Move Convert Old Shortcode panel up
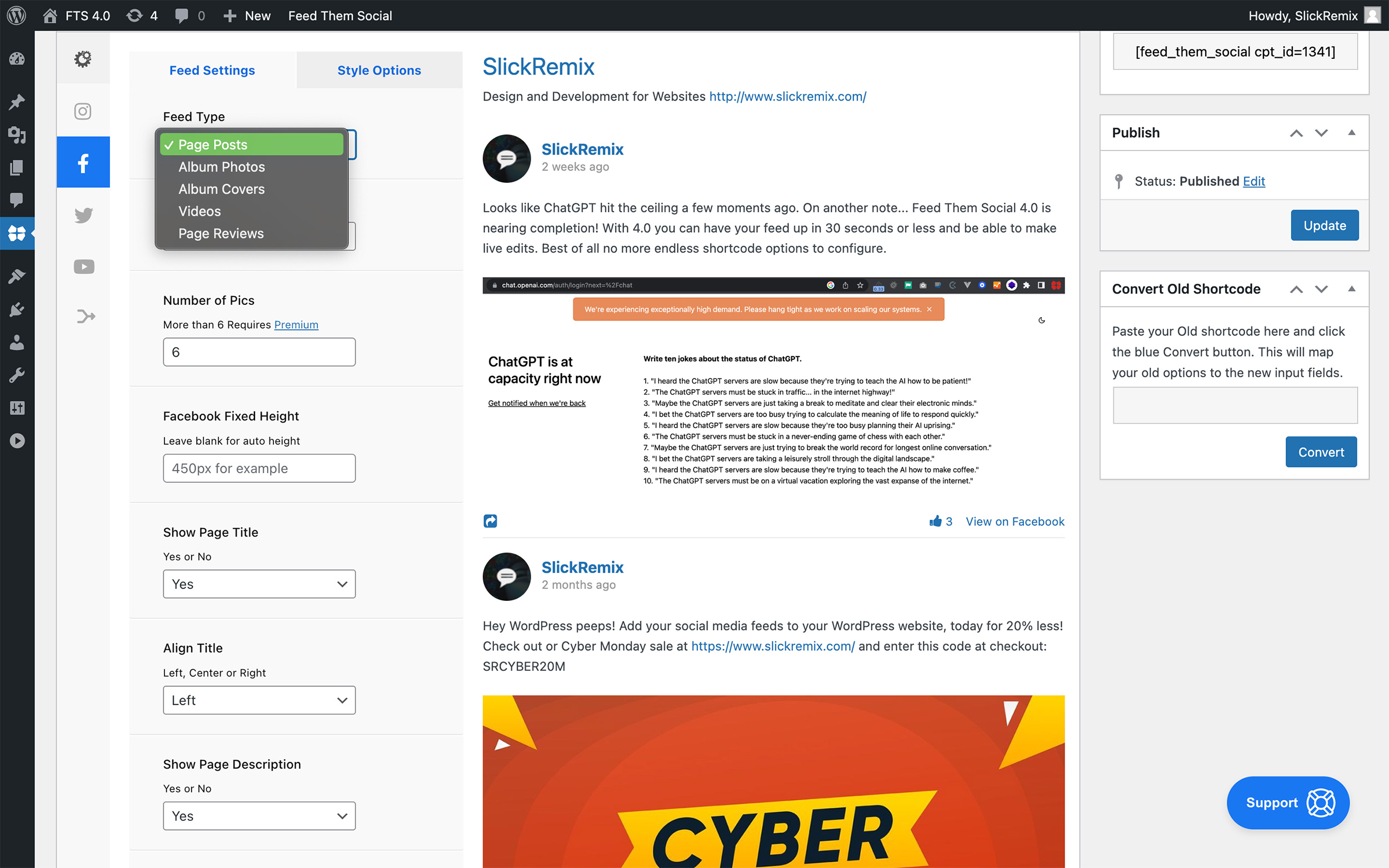Screen dimensions: 1389x868 (1296, 289)
